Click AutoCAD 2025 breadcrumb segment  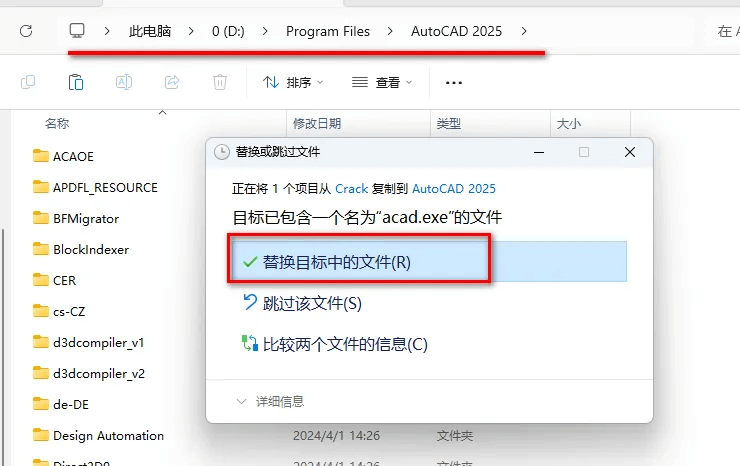(456, 31)
